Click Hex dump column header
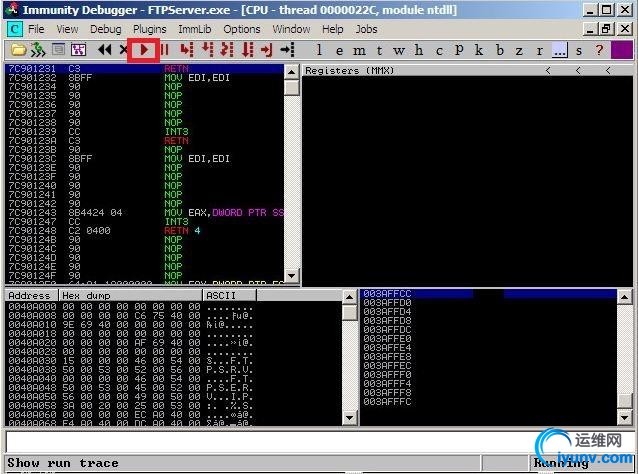 click(x=131, y=295)
